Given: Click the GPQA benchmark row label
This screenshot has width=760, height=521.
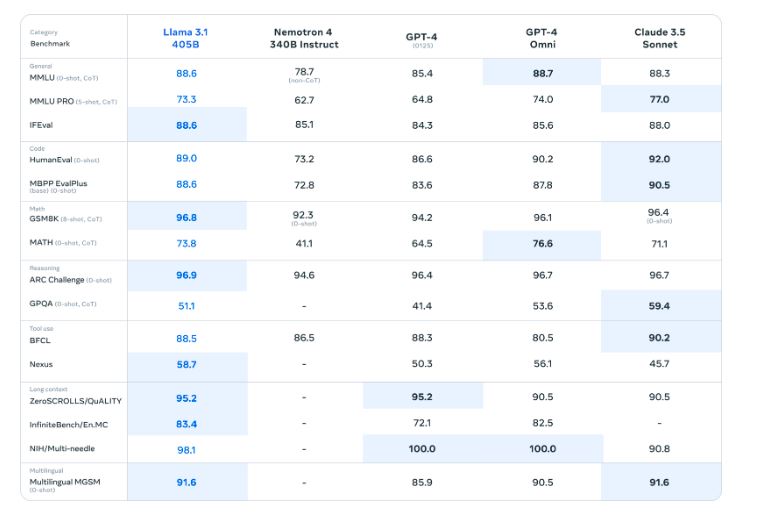Looking at the screenshot, I should pyautogui.click(x=42, y=304).
